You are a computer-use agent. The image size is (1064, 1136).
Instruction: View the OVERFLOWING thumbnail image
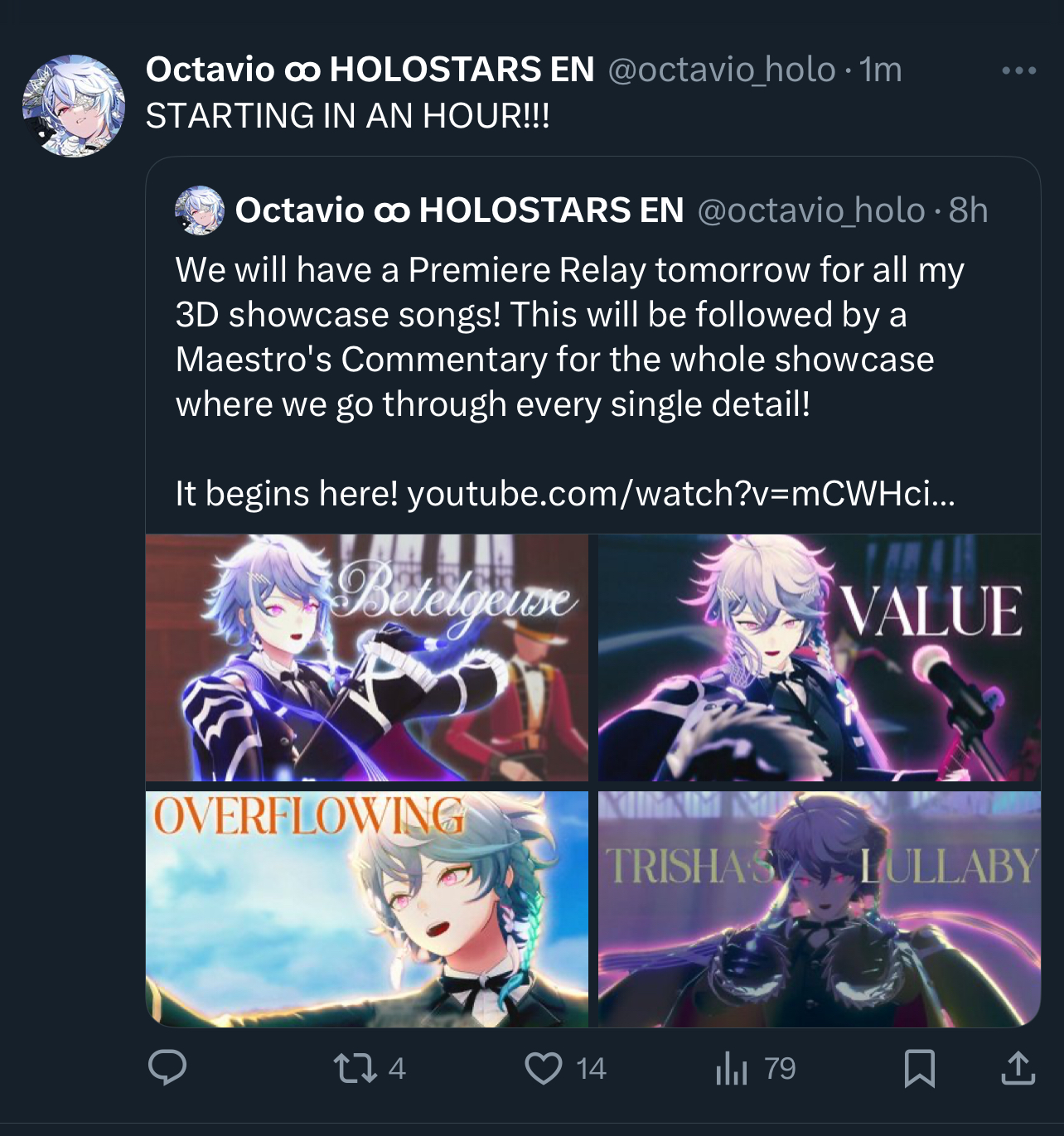point(367,909)
